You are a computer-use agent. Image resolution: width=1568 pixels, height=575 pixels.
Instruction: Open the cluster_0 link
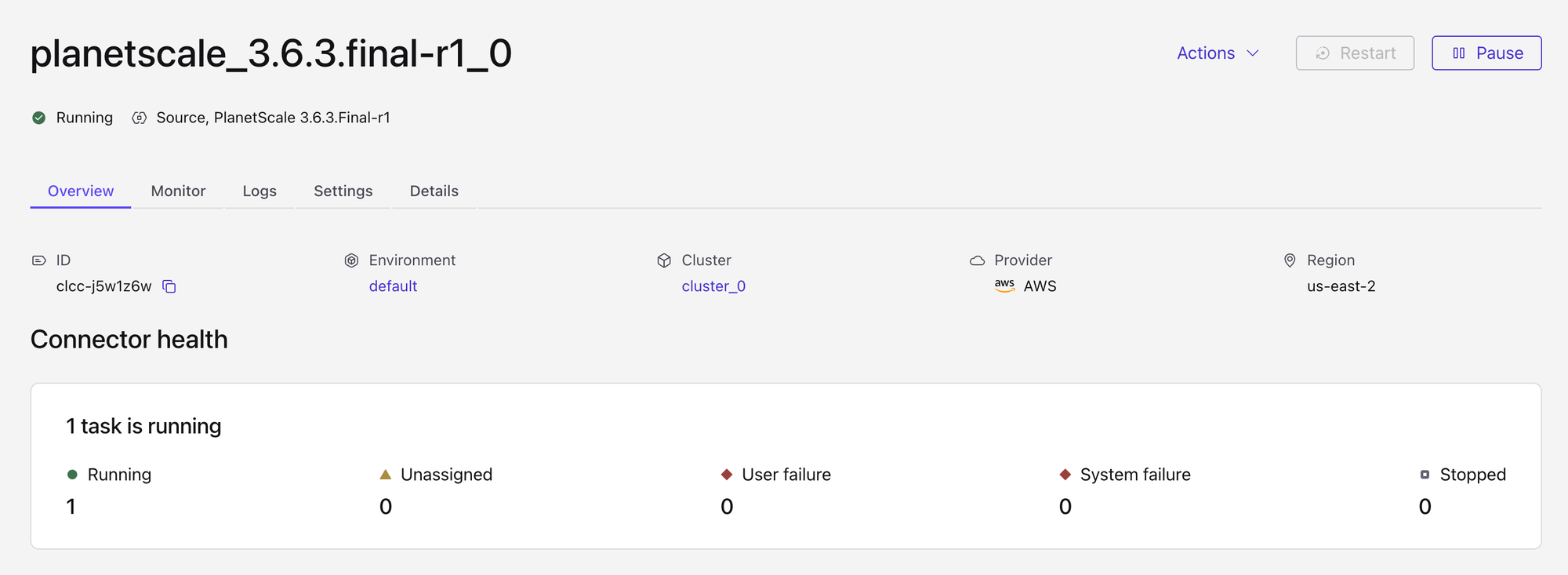(x=713, y=286)
